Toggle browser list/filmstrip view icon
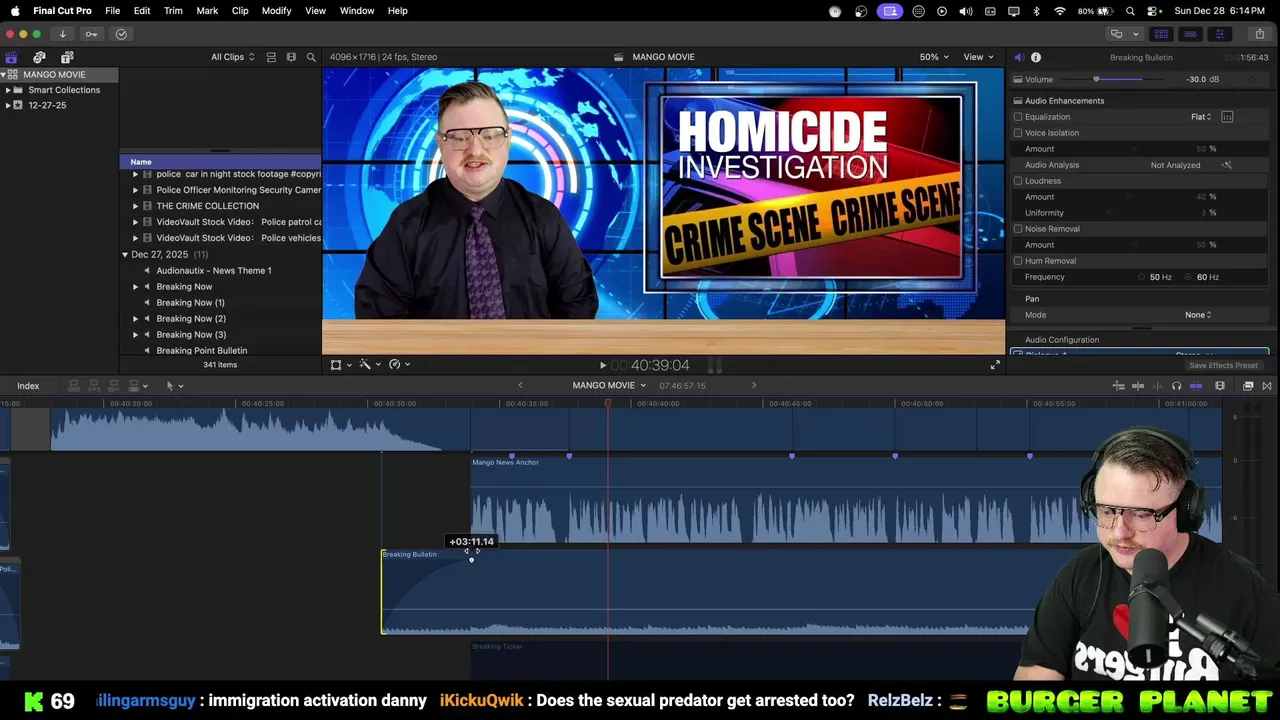The image size is (1280, 720). [271, 57]
